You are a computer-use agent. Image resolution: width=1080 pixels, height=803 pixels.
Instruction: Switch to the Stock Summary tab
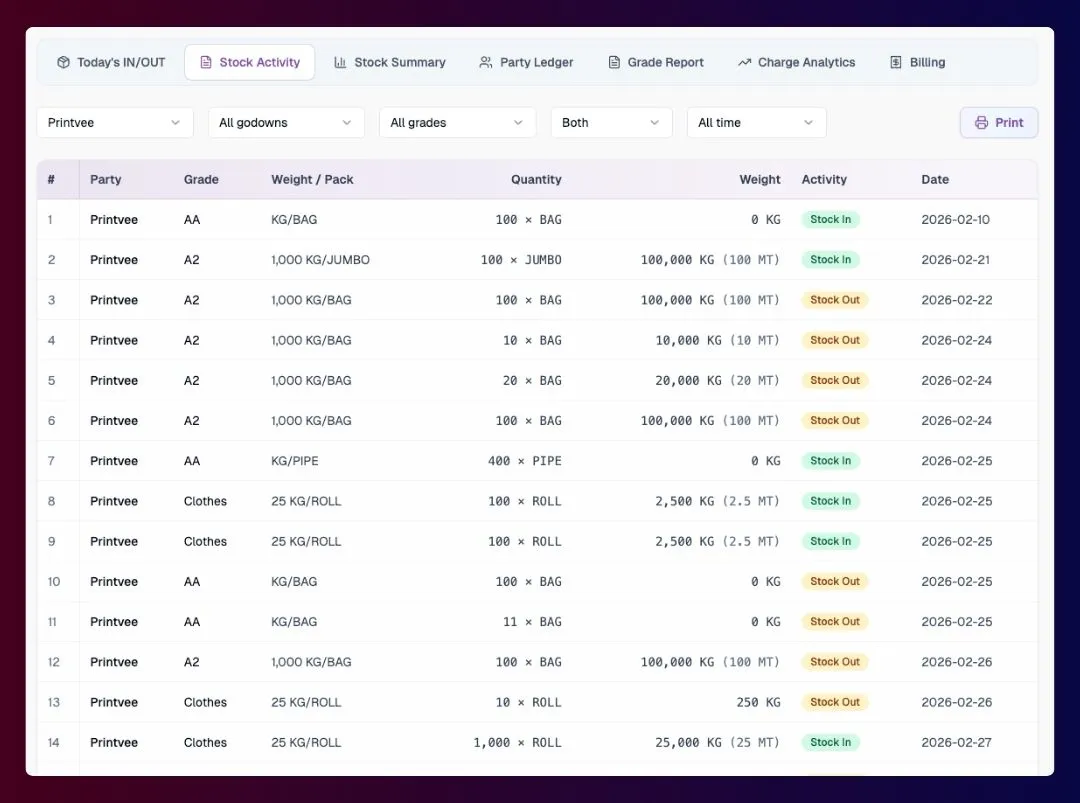point(390,62)
